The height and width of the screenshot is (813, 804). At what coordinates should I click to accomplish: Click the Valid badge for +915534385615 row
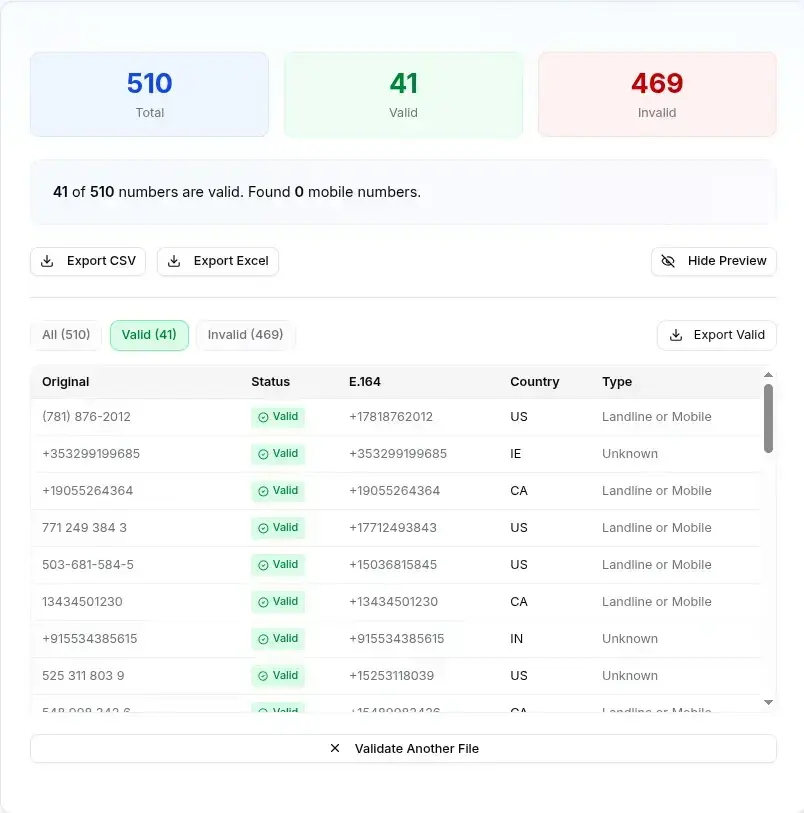[278, 639]
